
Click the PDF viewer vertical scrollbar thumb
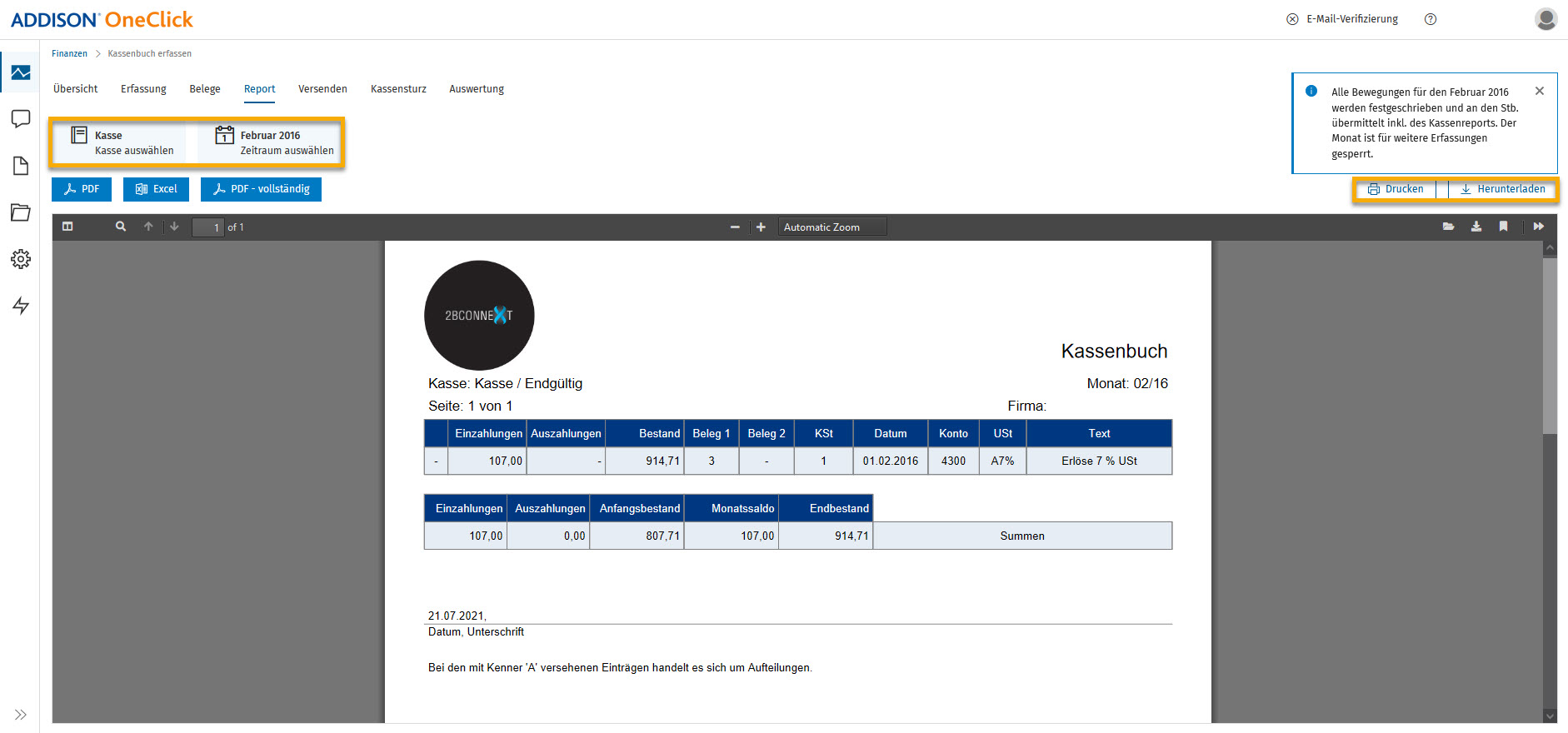pyautogui.click(x=1550, y=346)
